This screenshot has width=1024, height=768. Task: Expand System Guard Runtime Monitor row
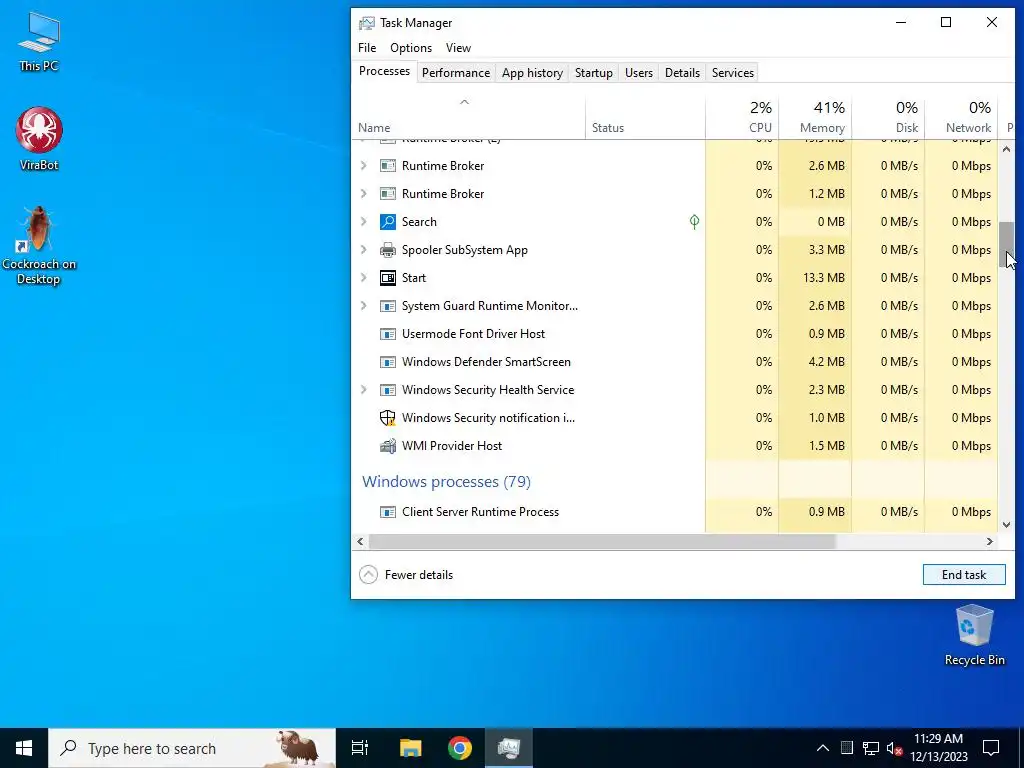point(364,306)
